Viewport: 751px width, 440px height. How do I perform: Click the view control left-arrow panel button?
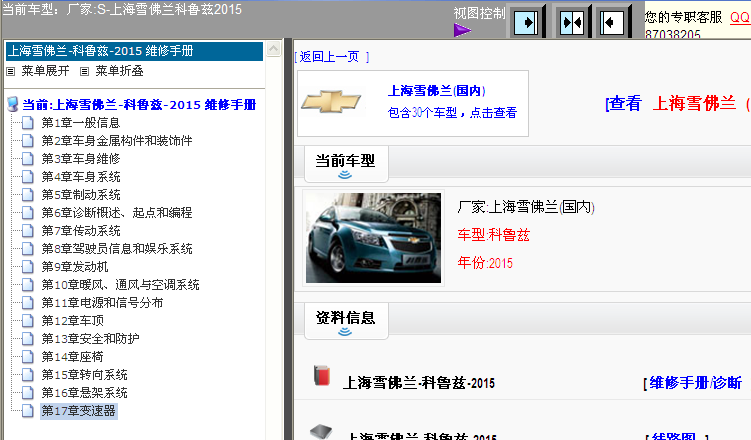click(612, 23)
